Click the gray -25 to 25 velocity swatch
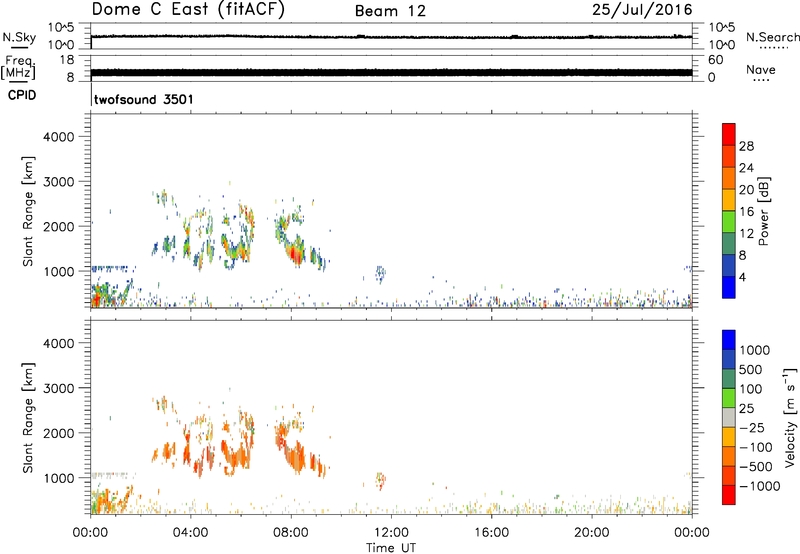The image size is (800, 554). pyautogui.click(x=729, y=417)
